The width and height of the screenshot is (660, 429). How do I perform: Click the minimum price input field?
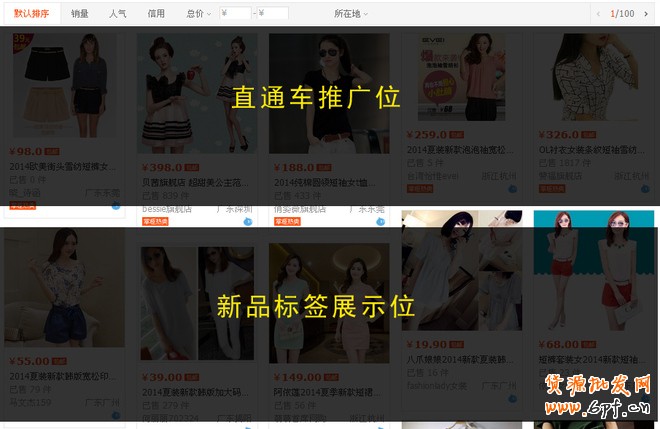(237, 13)
